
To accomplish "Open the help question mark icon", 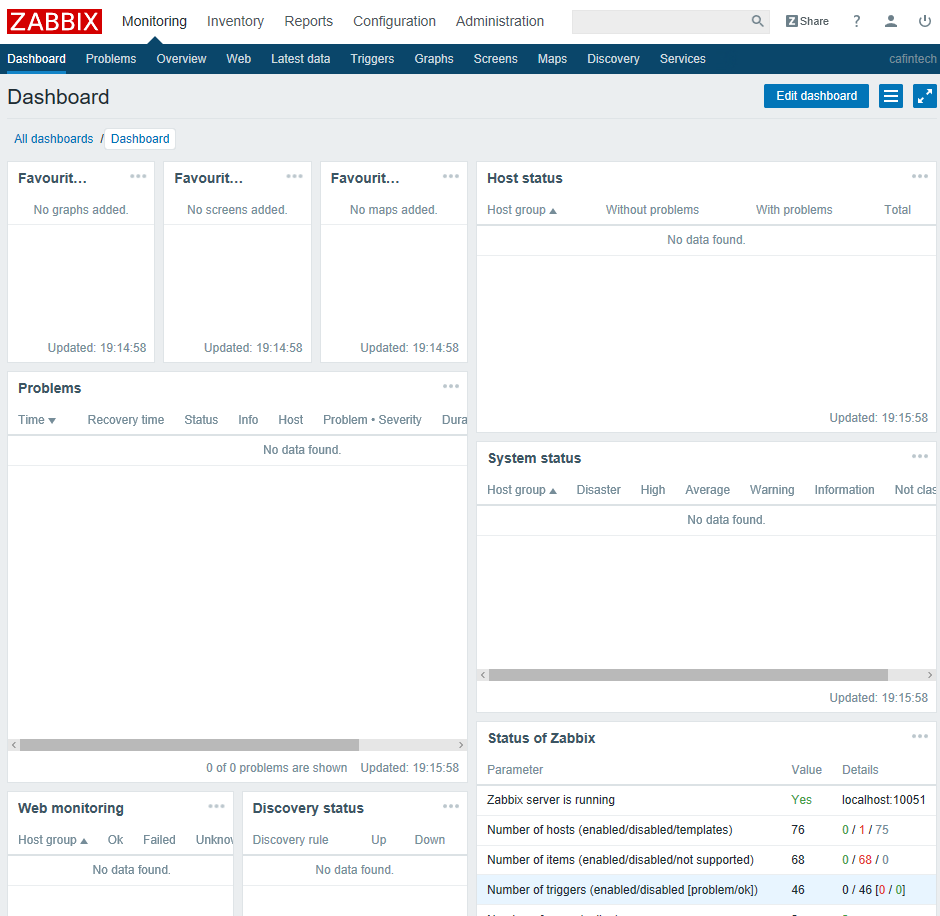I will point(856,21).
